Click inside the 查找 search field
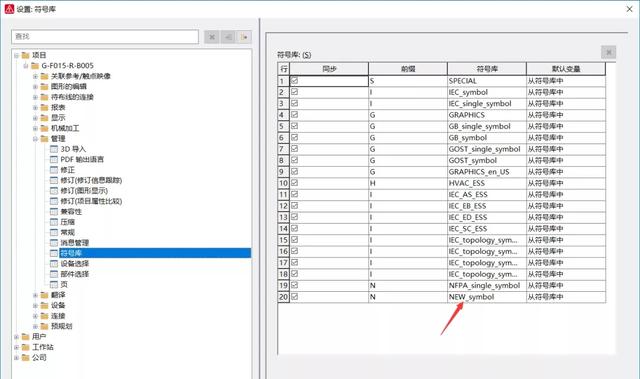The width and height of the screenshot is (640, 379). (105, 37)
